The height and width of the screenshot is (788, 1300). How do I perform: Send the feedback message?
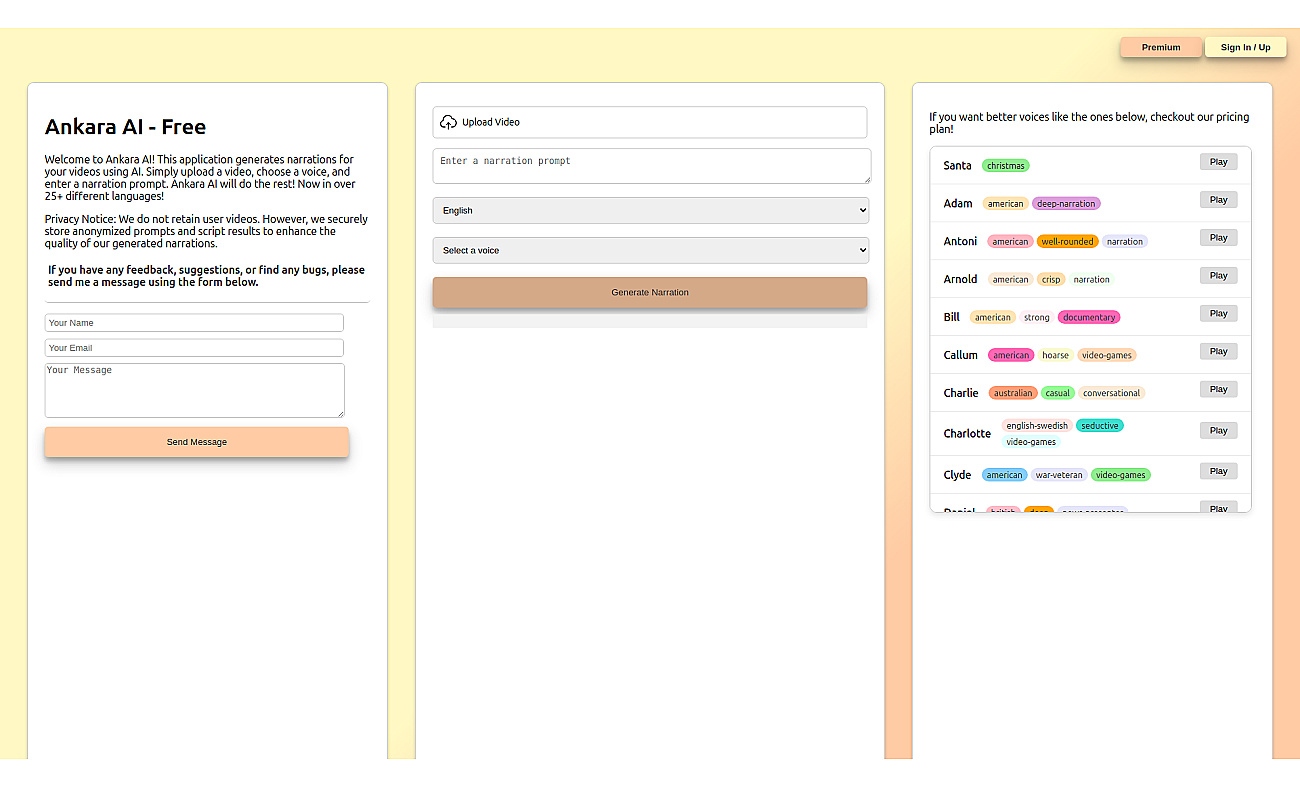point(197,442)
